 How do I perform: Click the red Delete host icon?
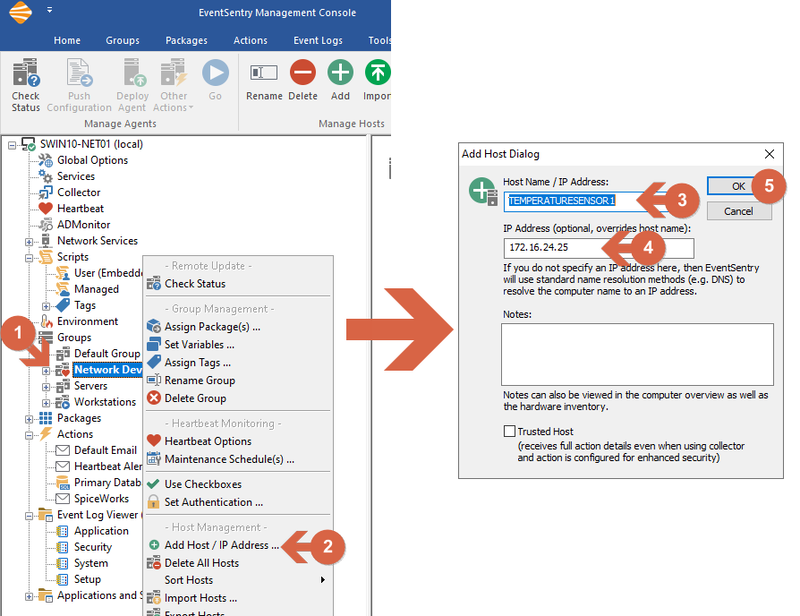(x=303, y=72)
